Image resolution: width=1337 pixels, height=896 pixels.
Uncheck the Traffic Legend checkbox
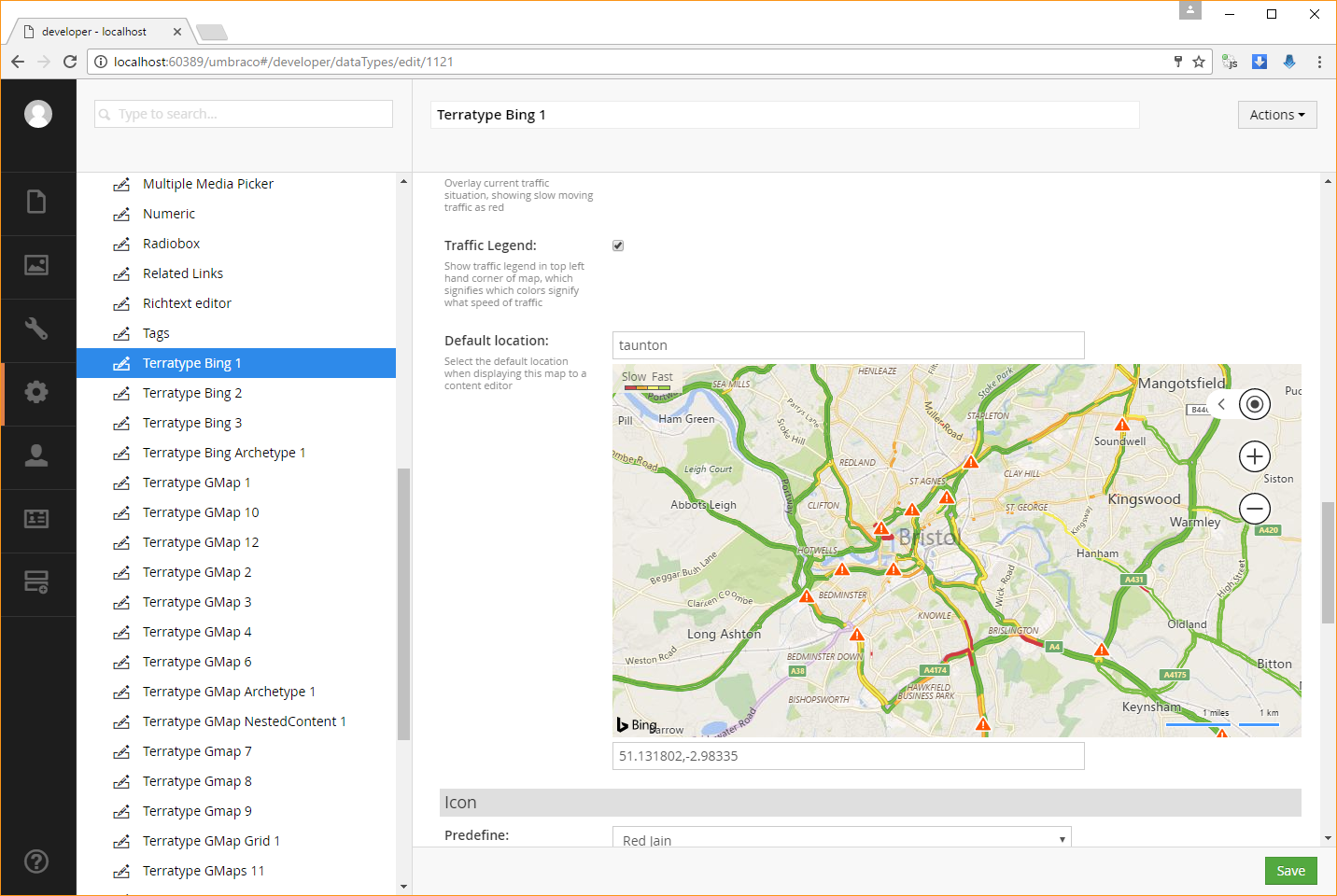pos(618,245)
